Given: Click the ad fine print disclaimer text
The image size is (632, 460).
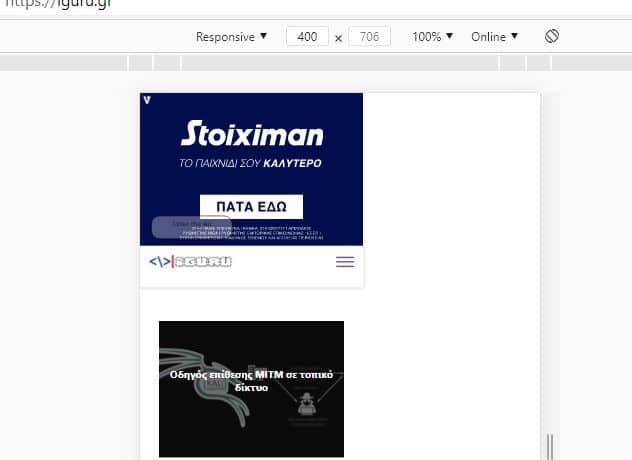Looking at the screenshot, I should click(252, 233).
